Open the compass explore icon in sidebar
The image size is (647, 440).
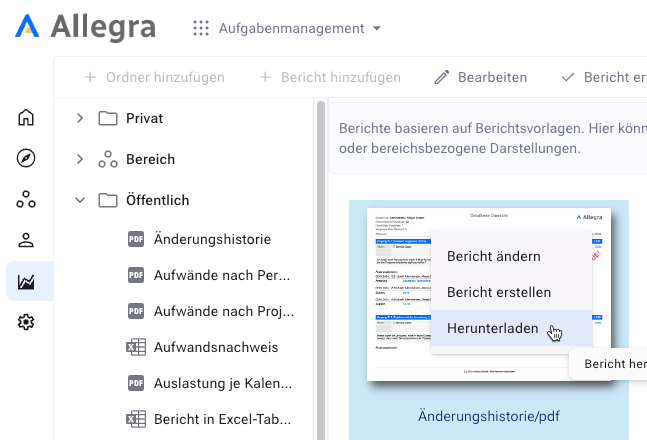coord(26,159)
